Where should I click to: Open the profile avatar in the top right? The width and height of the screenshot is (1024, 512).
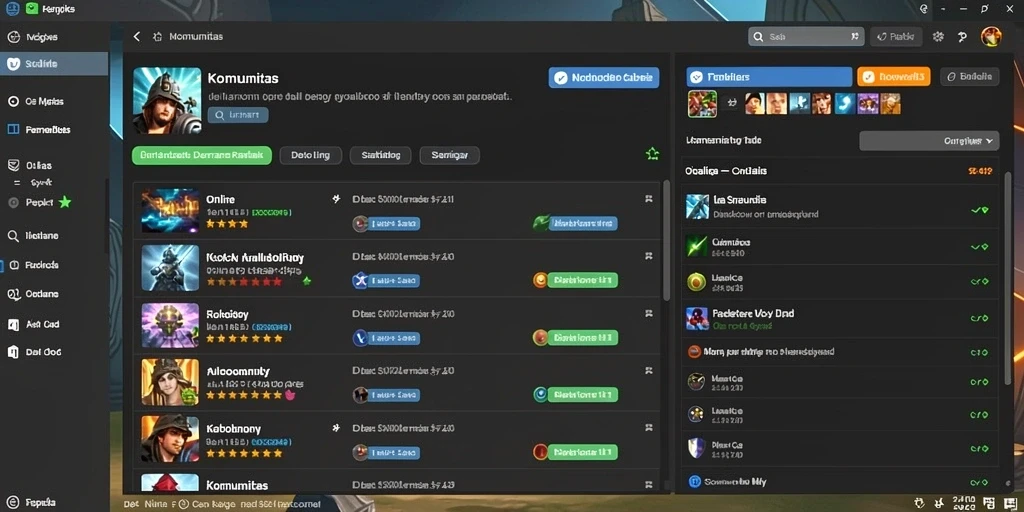coord(991,37)
